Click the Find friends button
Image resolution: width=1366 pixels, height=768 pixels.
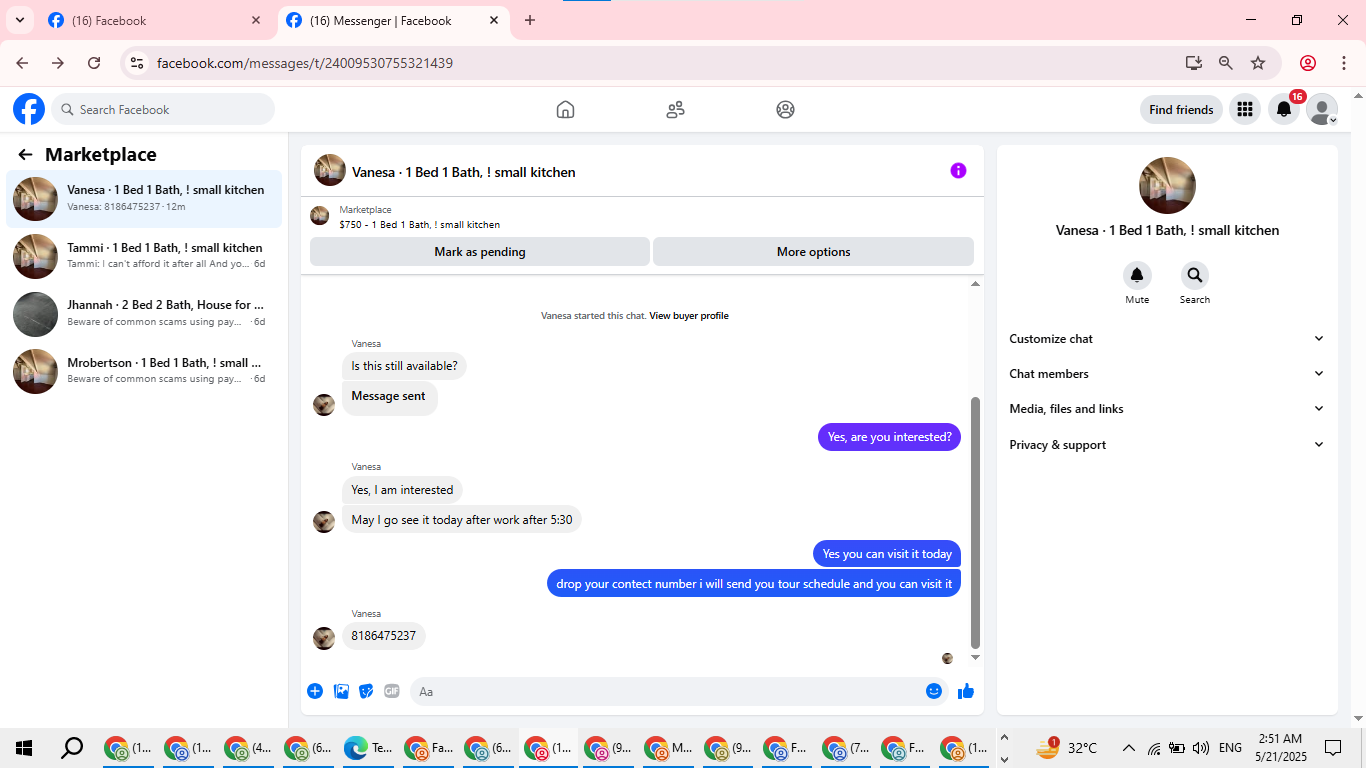pos(1181,110)
